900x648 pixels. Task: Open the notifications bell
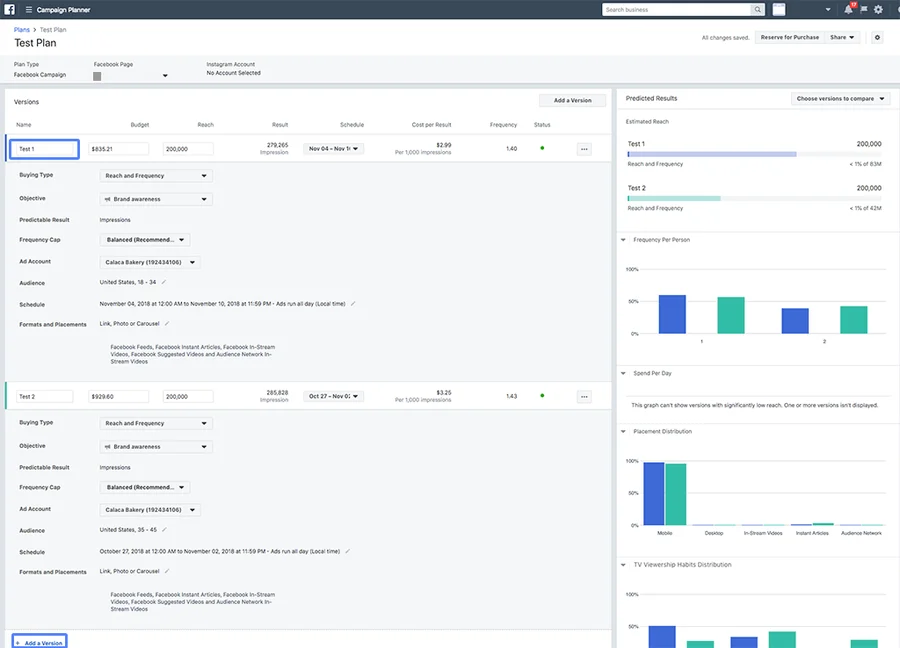849,9
